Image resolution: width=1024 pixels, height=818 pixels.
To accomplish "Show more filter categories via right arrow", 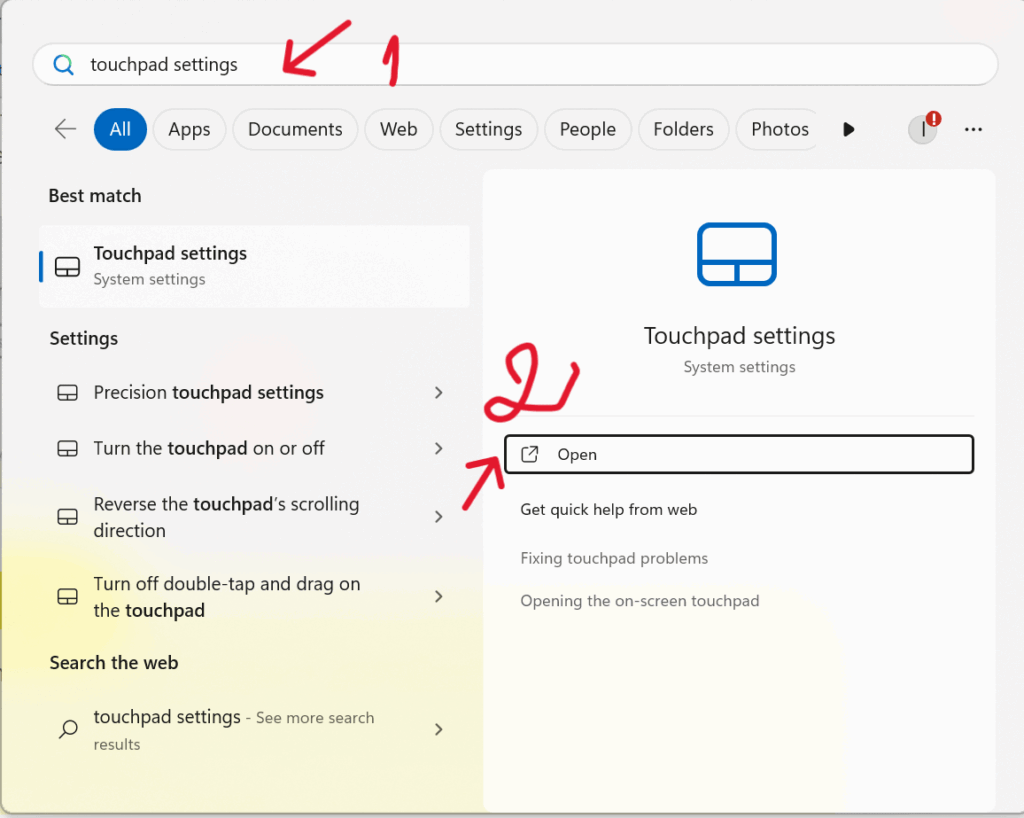I will click(x=848, y=129).
